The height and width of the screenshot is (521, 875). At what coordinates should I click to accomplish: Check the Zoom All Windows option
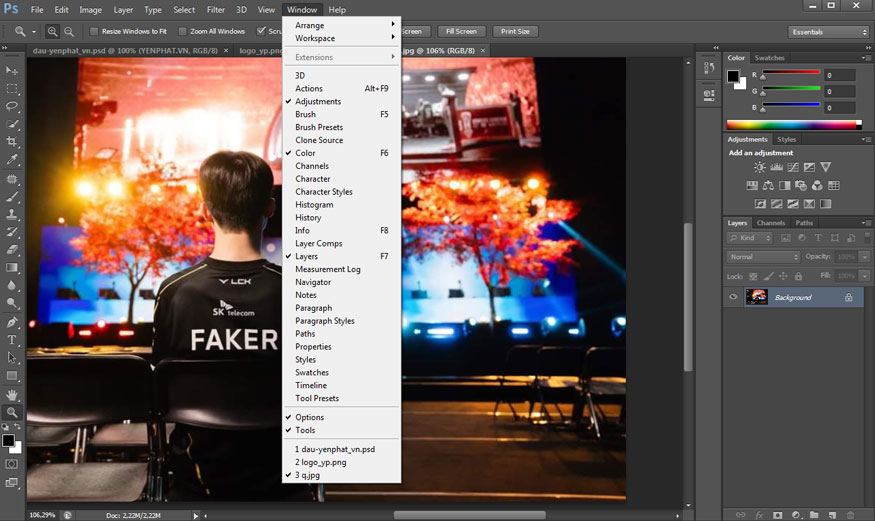(x=182, y=32)
